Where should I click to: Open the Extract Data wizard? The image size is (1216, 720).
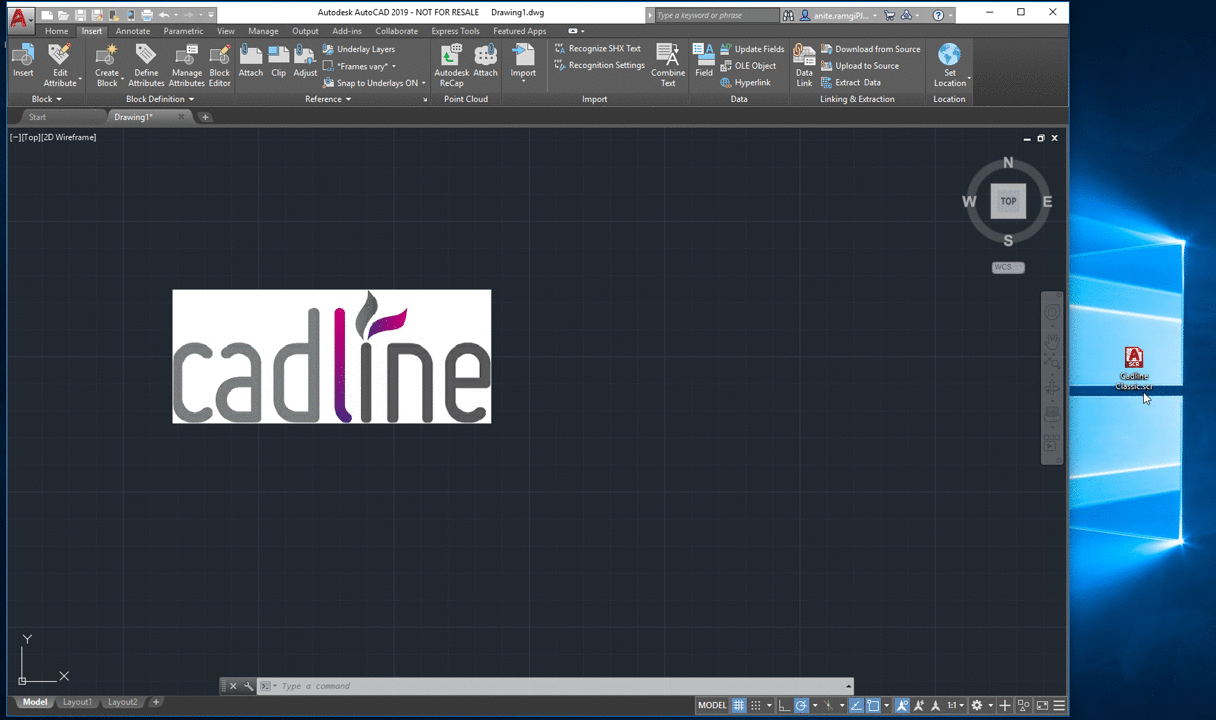(851, 83)
